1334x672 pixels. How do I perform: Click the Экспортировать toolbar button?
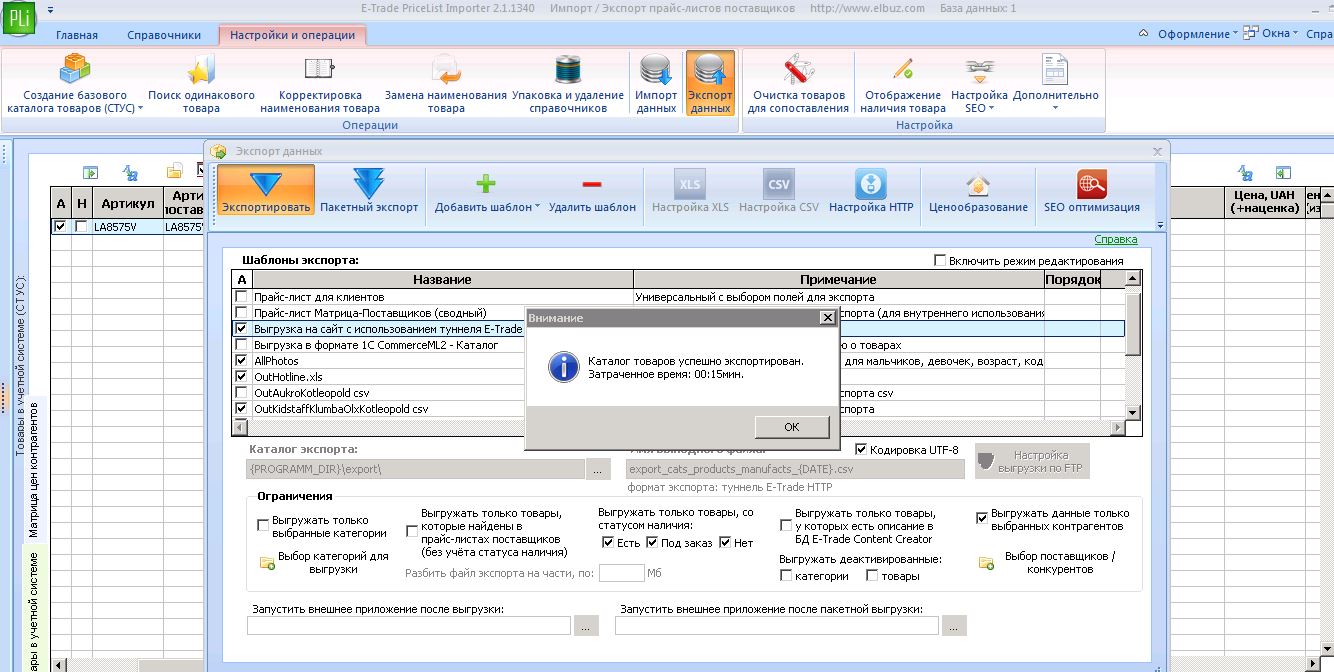point(266,190)
